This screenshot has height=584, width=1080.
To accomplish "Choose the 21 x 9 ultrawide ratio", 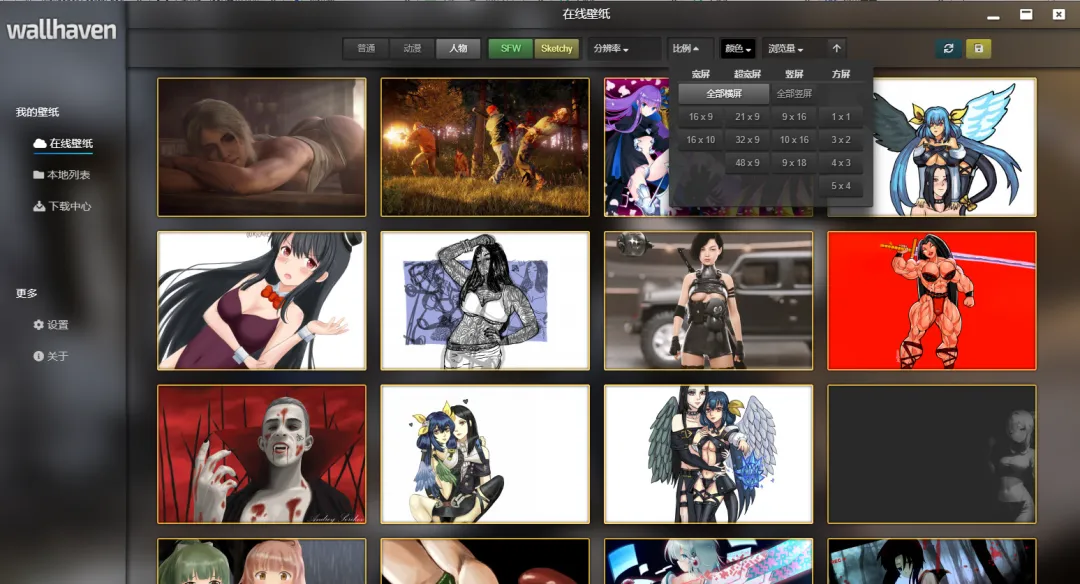I will pos(747,116).
